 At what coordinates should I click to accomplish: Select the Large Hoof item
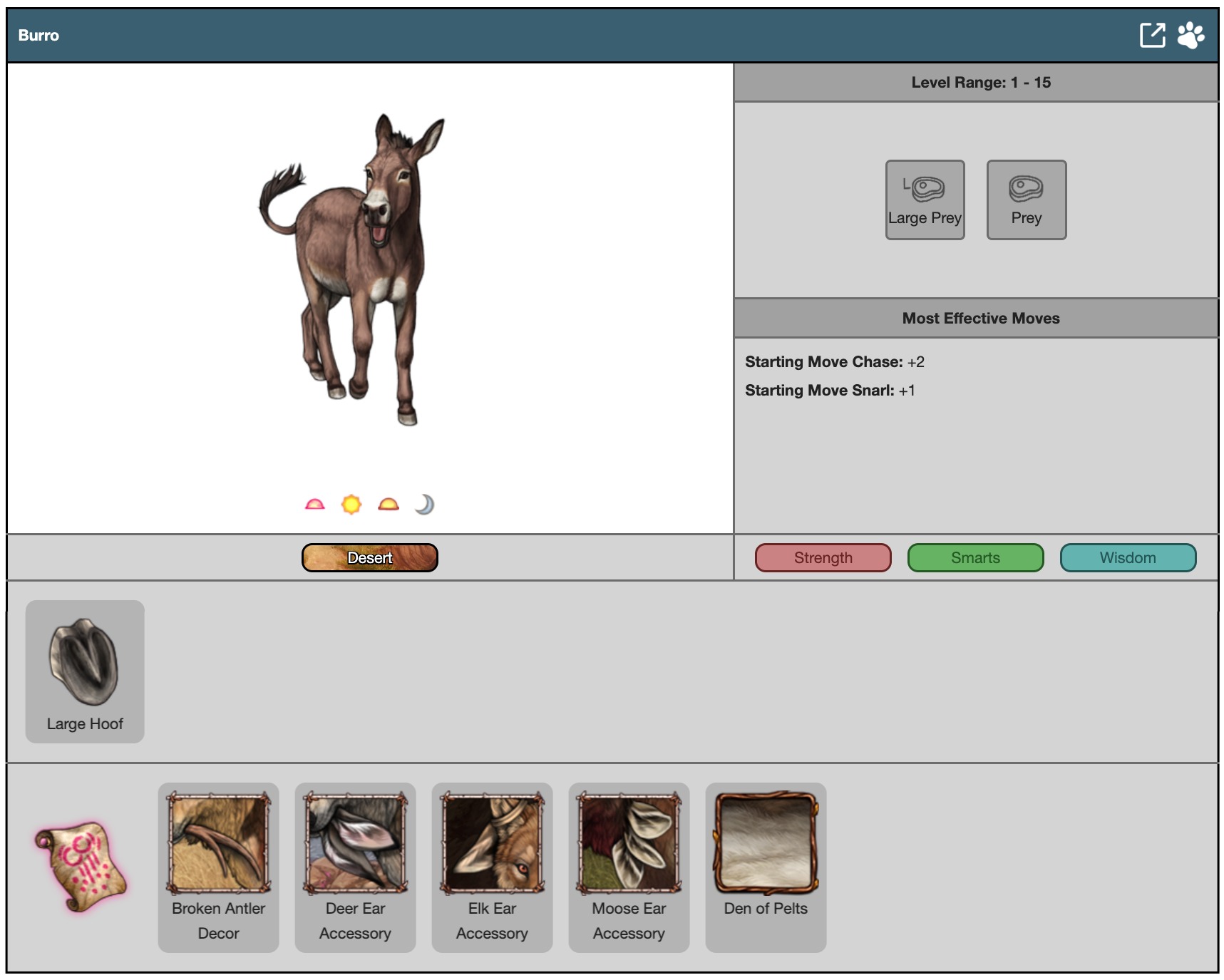point(85,671)
